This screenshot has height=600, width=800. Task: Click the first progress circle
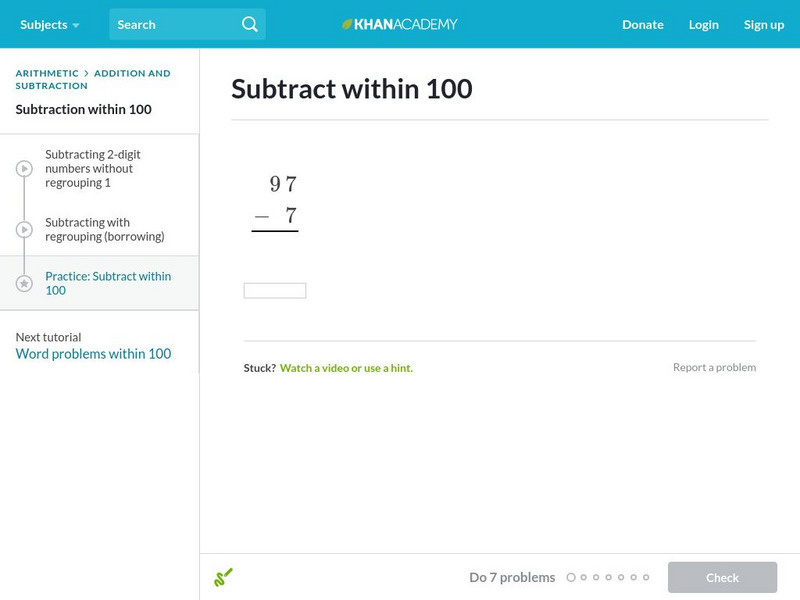click(x=571, y=577)
